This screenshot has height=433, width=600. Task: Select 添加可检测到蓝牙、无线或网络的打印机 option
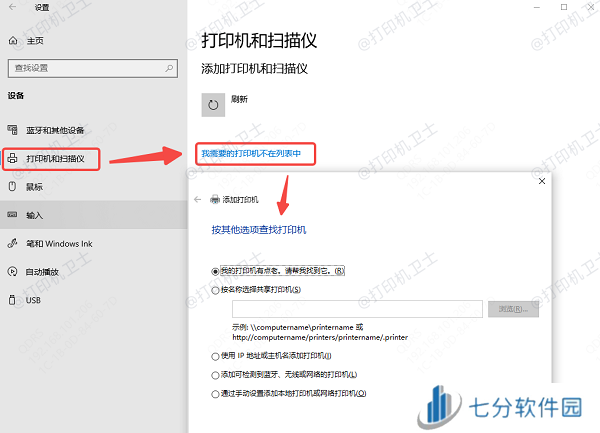tap(215, 375)
